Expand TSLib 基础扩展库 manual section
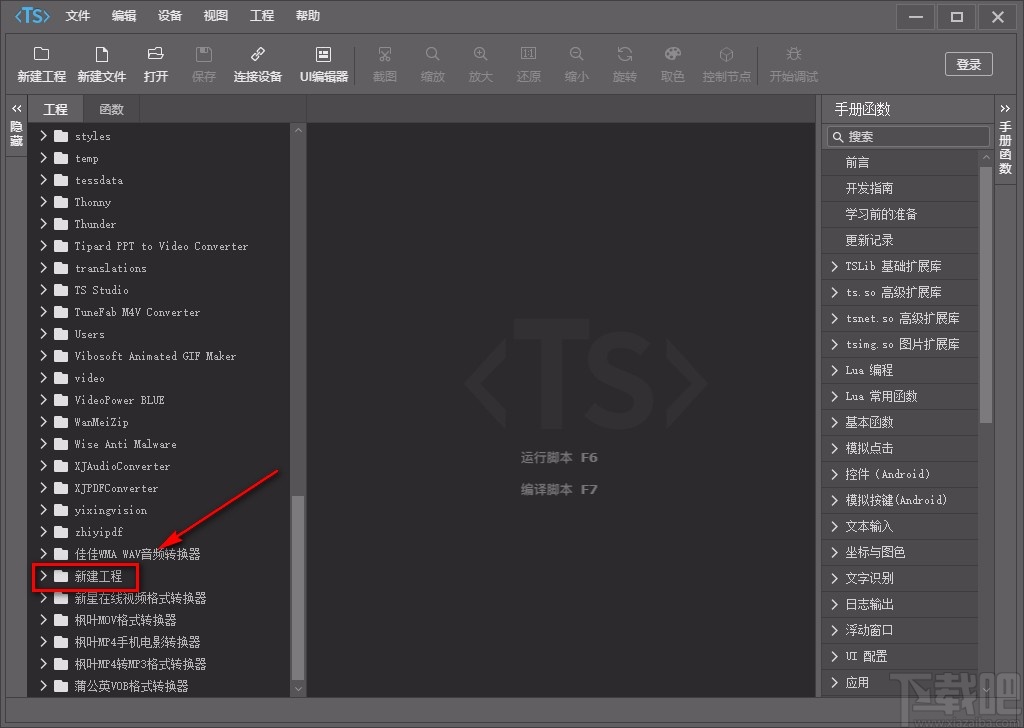 pyautogui.click(x=835, y=266)
